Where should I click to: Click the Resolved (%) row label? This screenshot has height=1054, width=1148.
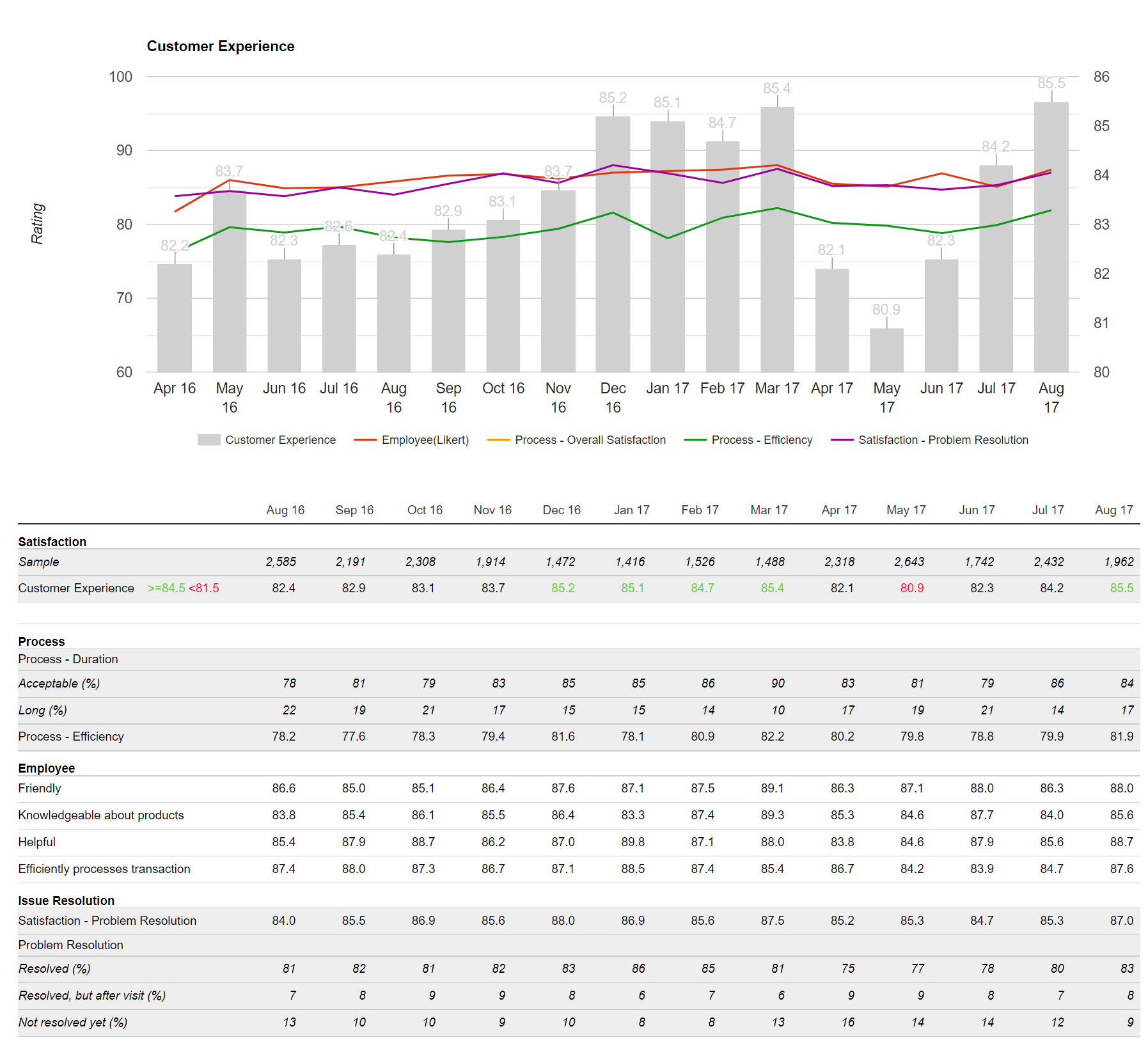(x=54, y=968)
